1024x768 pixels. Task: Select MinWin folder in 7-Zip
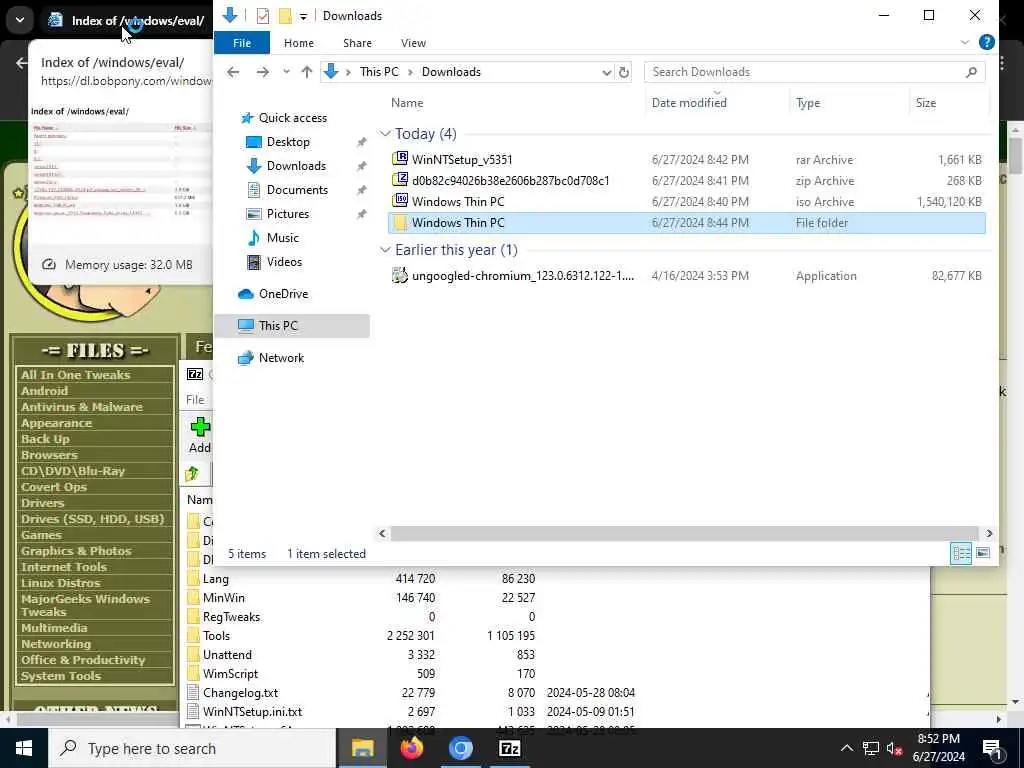[x=224, y=598]
